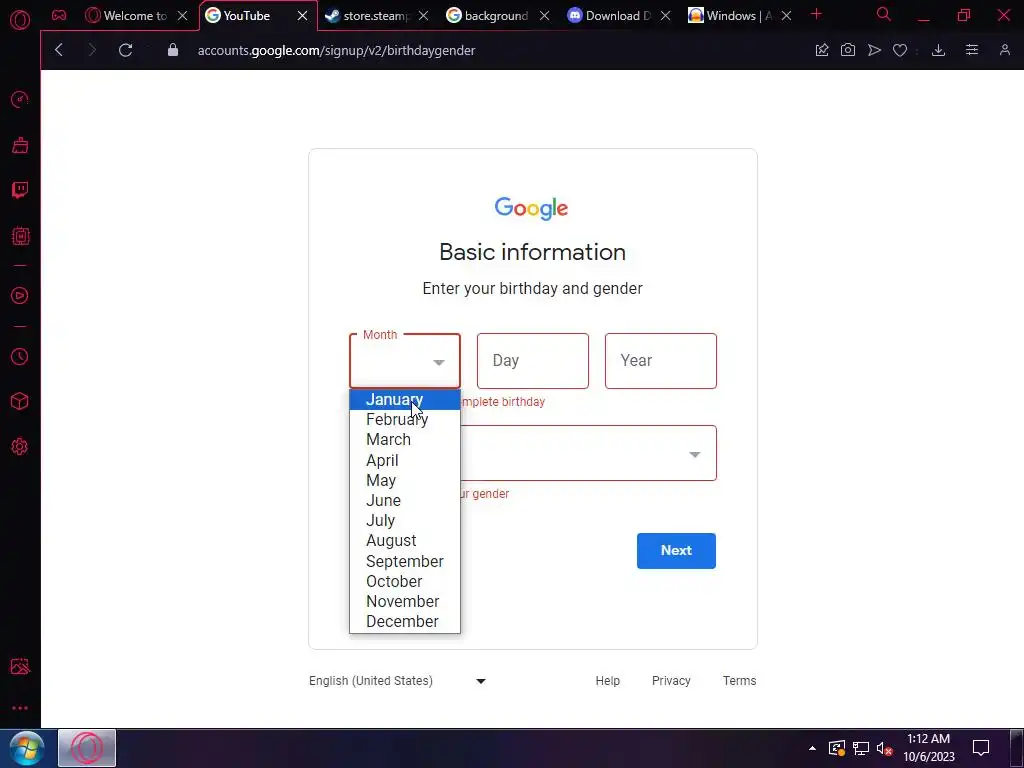Screen dimensions: 1024x768
Task: Close the Welcome tab
Action: pyautogui.click(x=182, y=16)
